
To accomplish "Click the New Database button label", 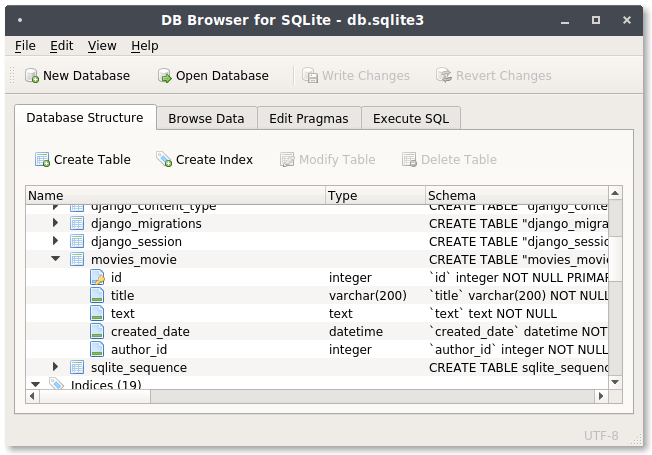I will [x=86, y=76].
